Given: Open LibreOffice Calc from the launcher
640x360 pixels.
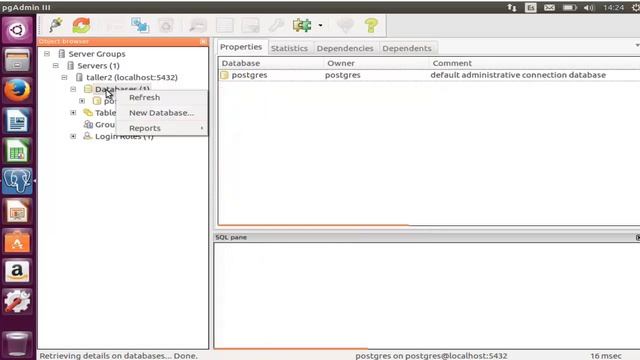Looking at the screenshot, I should pos(17,151).
